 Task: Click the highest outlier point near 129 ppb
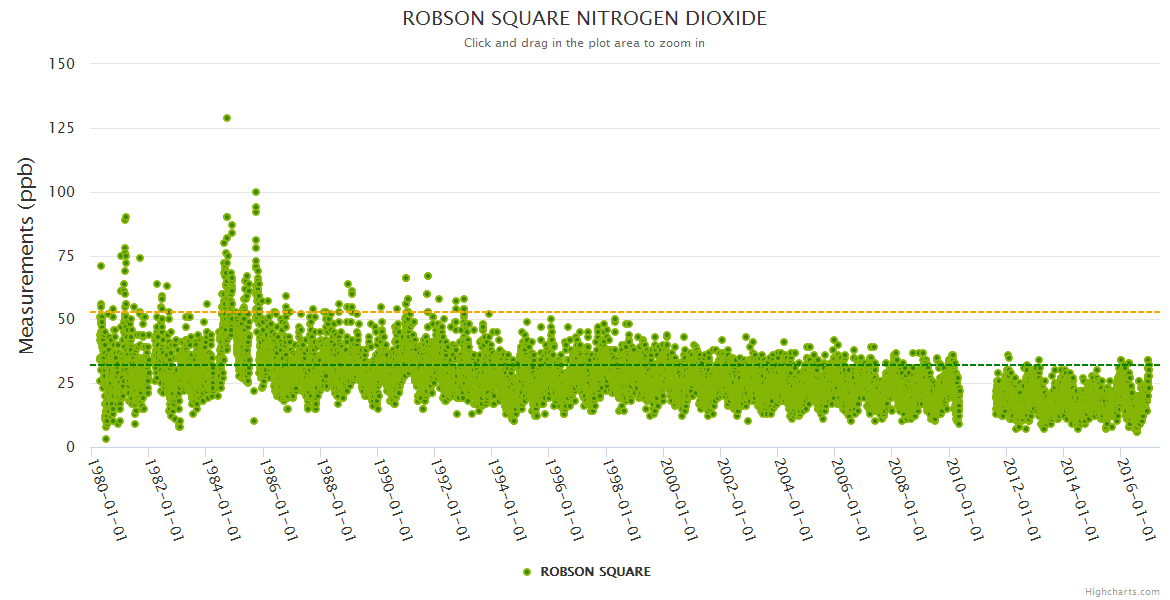point(227,118)
